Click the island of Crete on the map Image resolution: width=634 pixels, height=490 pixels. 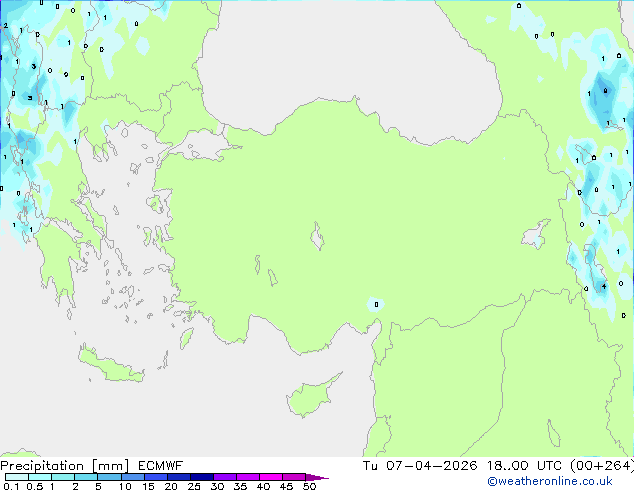coord(111,366)
